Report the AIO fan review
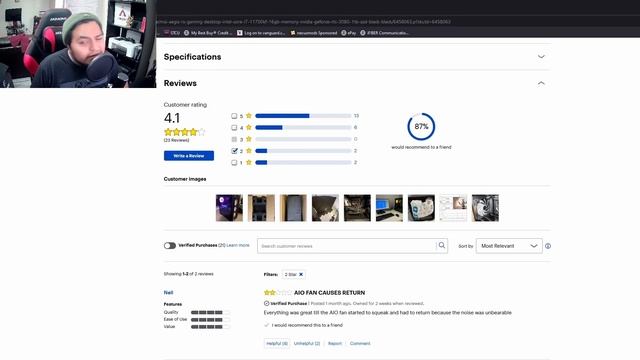640x360 pixels. point(335,343)
